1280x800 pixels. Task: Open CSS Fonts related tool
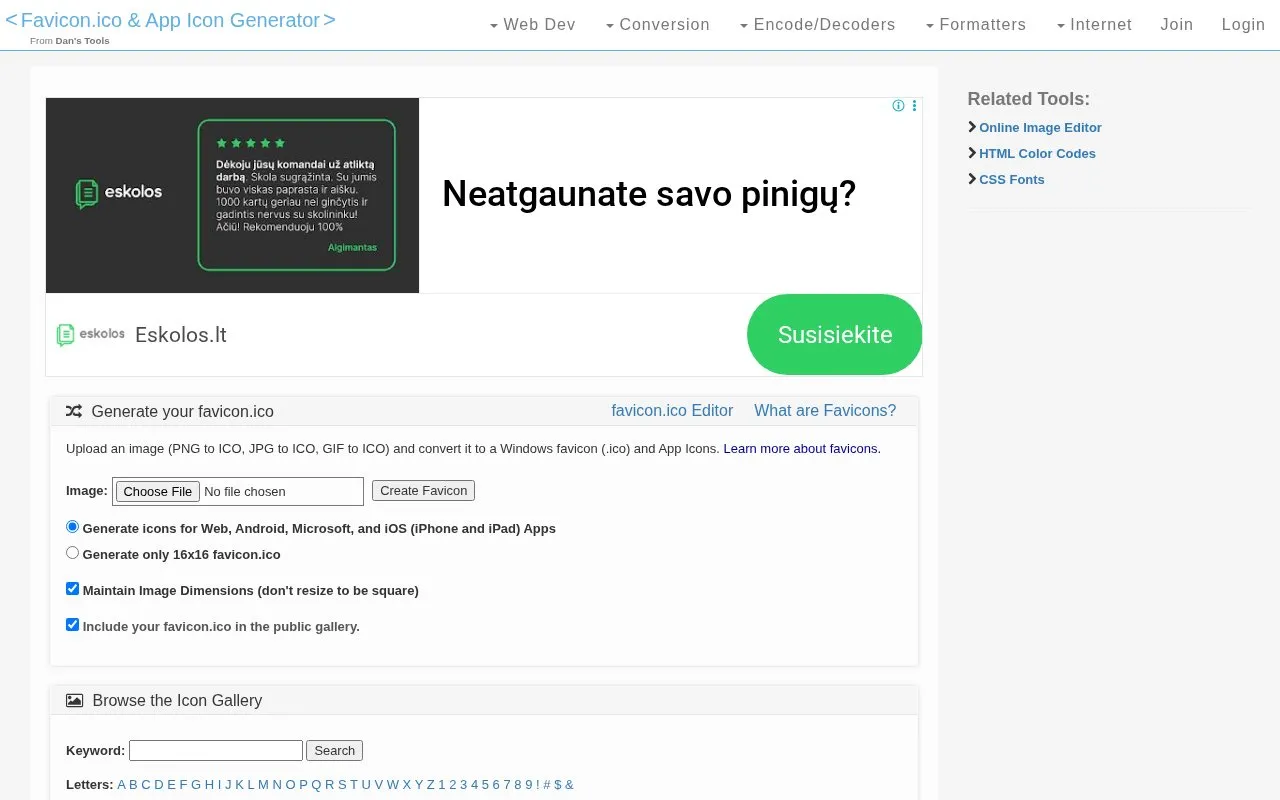(1011, 180)
